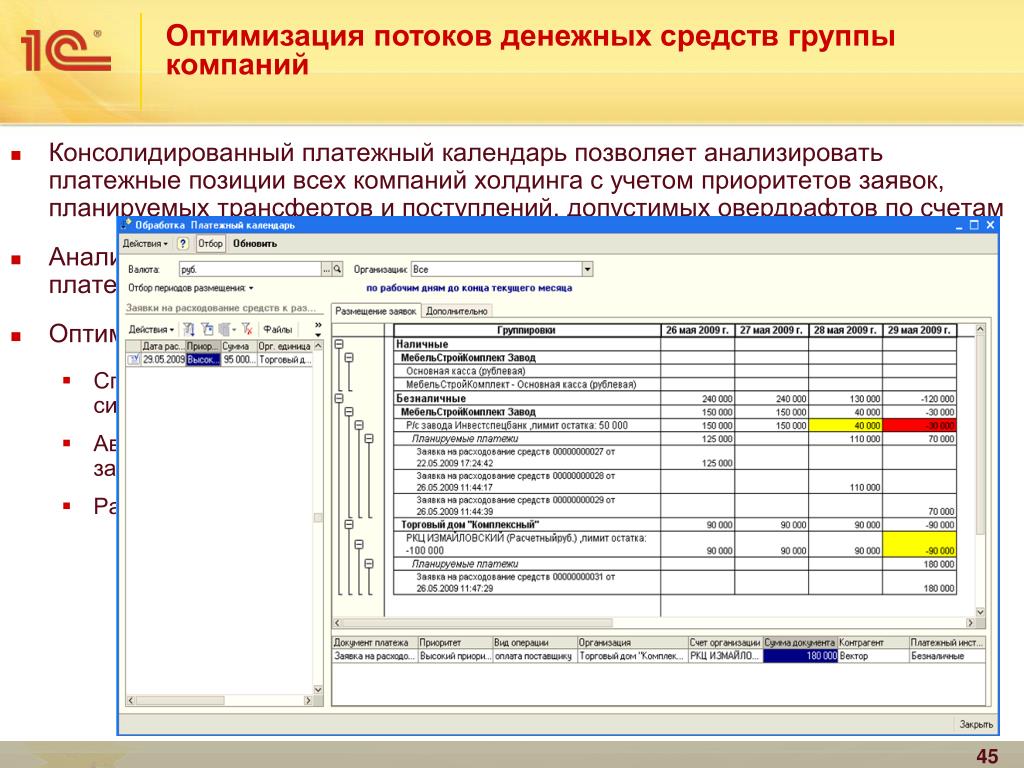Click the Группировки column header

click(x=527, y=330)
